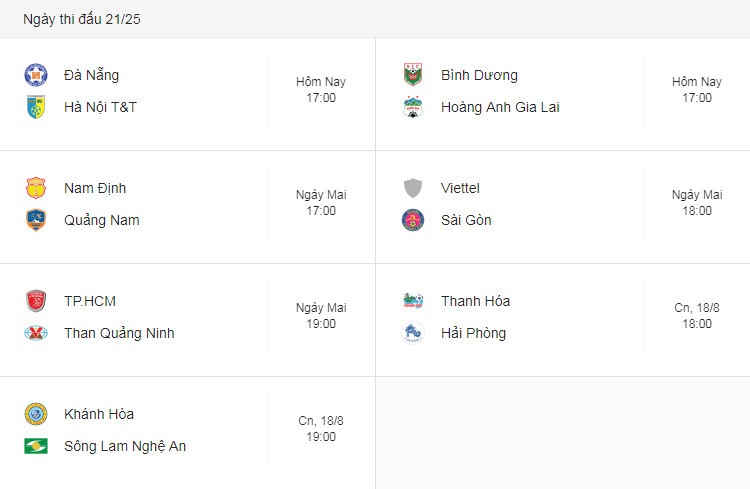Select the Hải Phòng club crest
The image size is (750, 489).
(413, 333)
